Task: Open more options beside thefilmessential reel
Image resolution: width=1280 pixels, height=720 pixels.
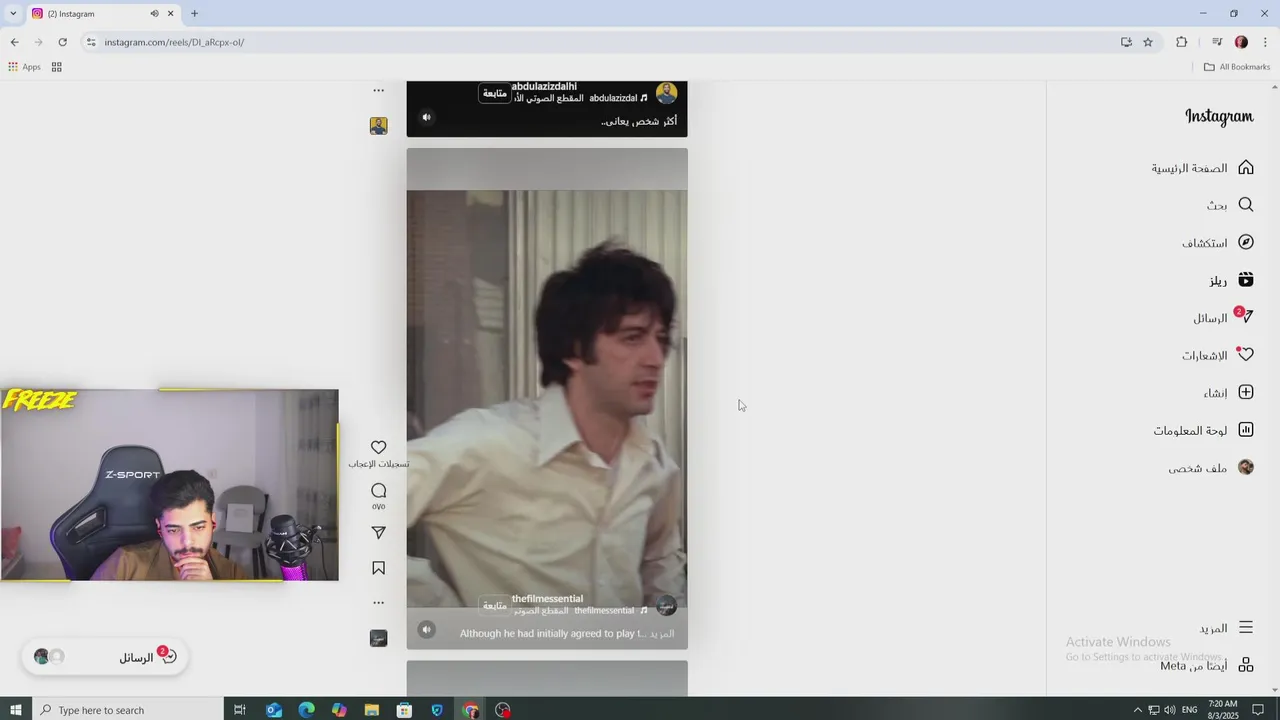Action: (x=378, y=603)
